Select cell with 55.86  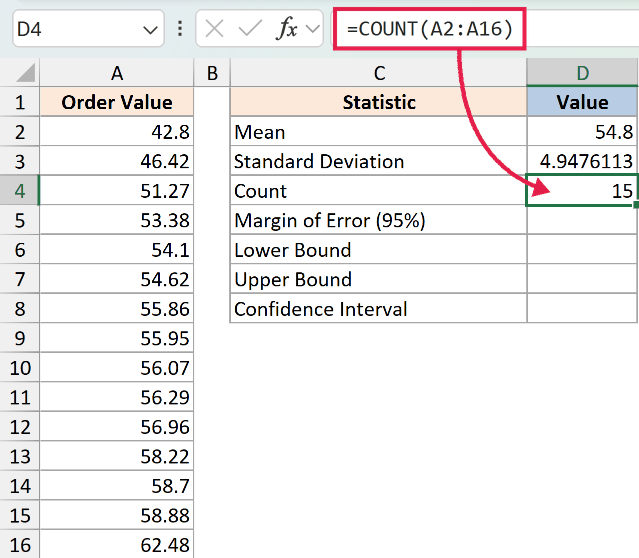[117, 309]
